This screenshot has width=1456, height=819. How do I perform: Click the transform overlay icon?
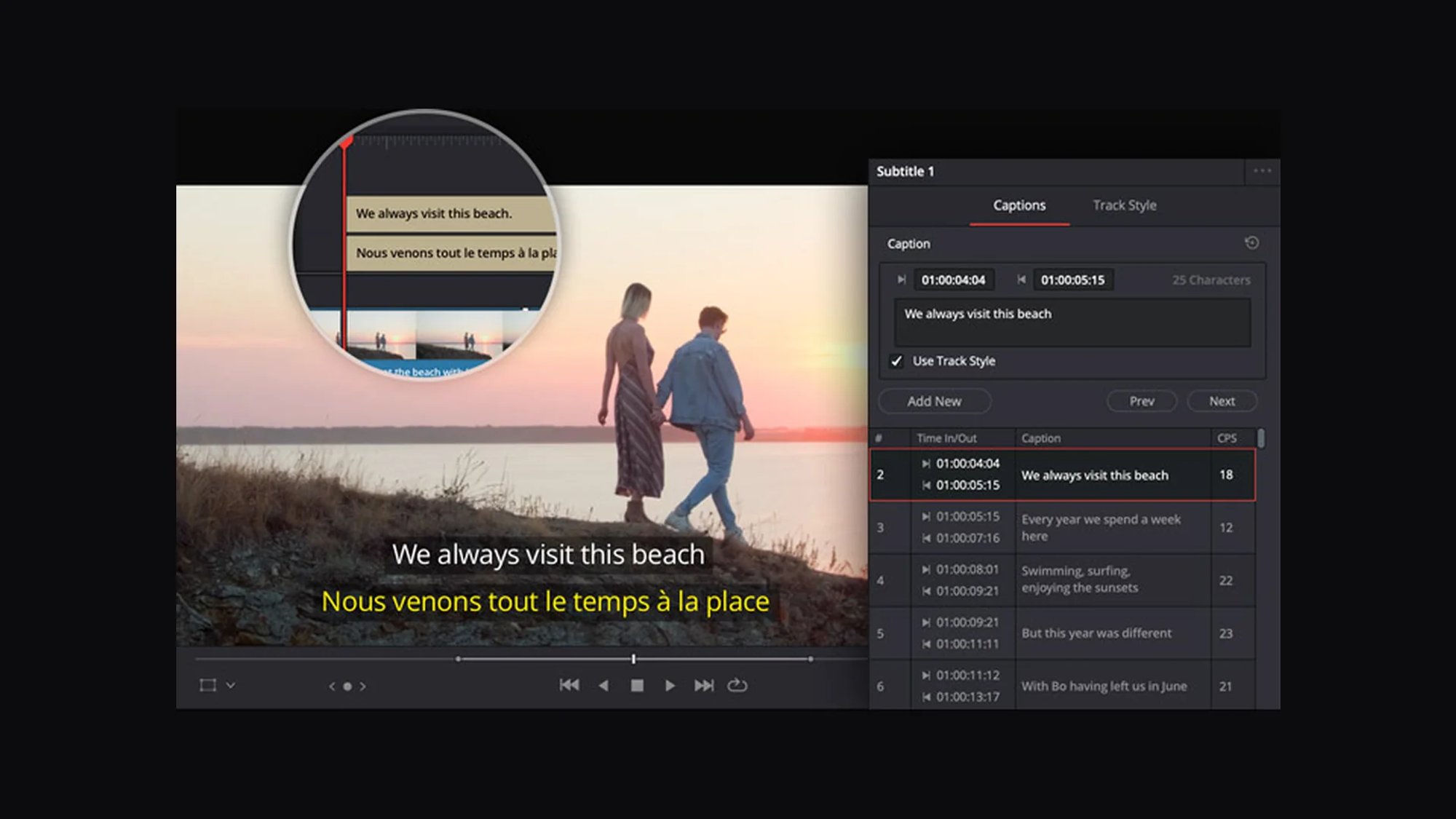tap(207, 685)
